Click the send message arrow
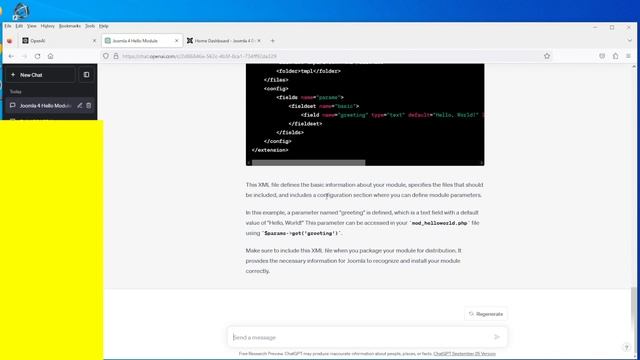The height and width of the screenshot is (360, 640). tap(497, 337)
